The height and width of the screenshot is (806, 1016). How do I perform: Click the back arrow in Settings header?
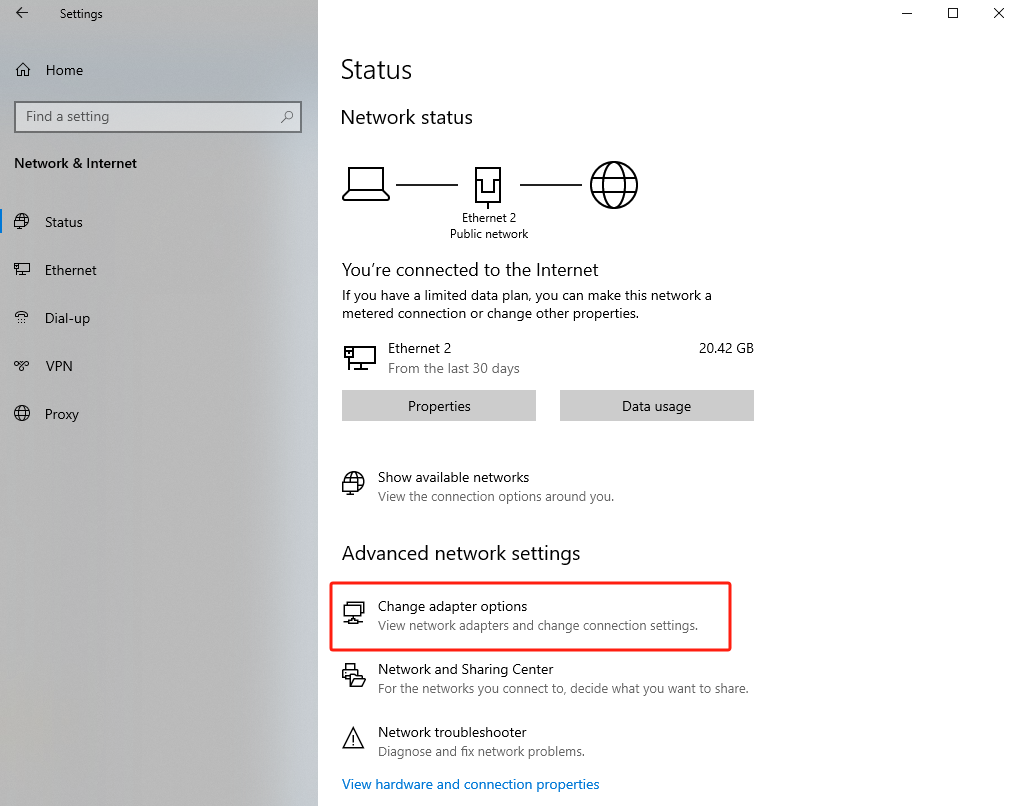pos(22,14)
